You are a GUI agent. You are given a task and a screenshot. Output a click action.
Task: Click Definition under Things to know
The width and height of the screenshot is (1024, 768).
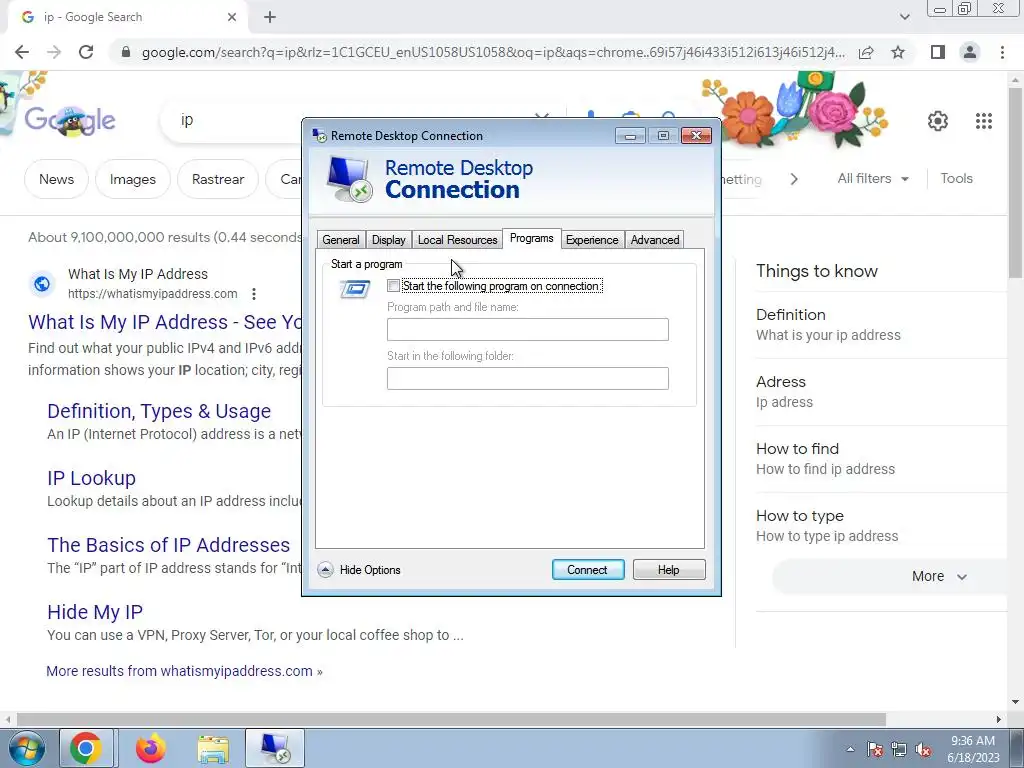point(791,315)
